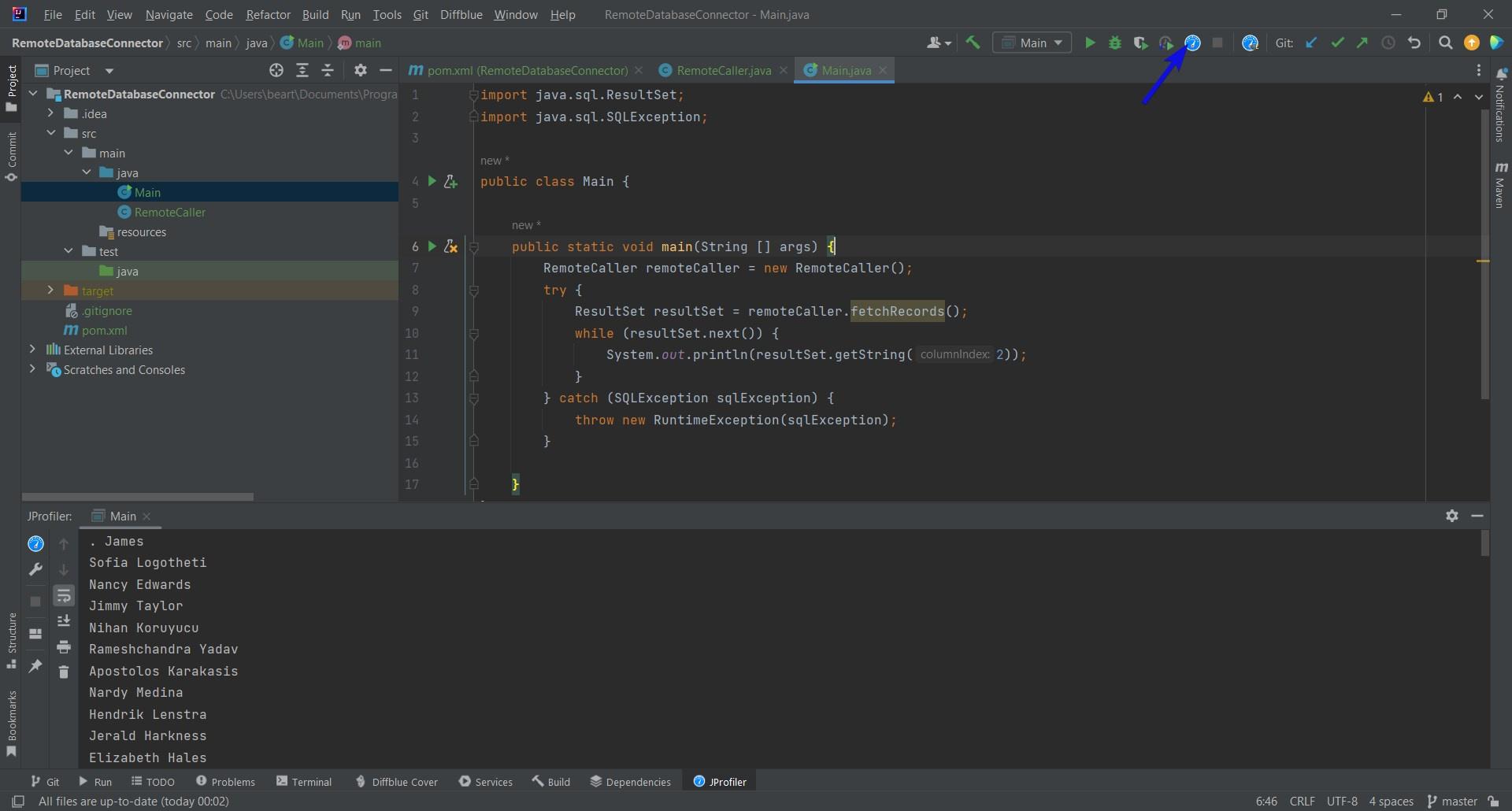This screenshot has height=811, width=1512.
Task: Clear JProfiler output with the trash icon
Action: (x=64, y=672)
